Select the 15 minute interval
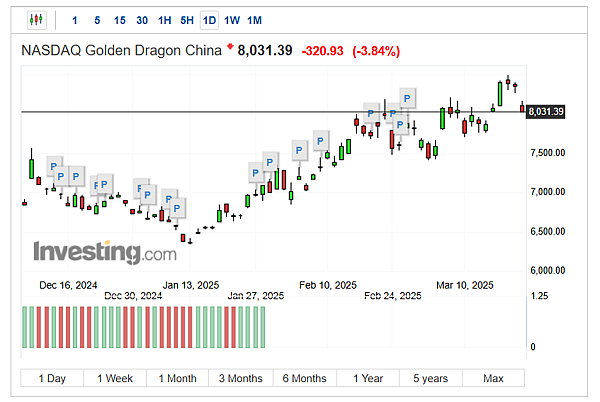Viewport: 600px width, 402px height. click(119, 20)
